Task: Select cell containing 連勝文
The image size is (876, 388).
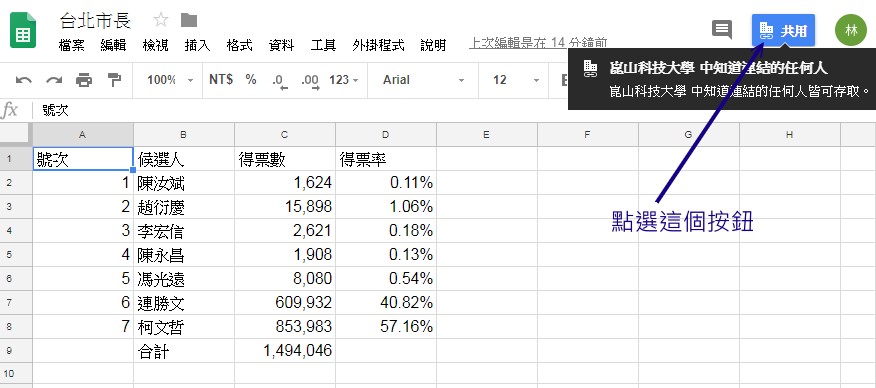Action: 184,303
